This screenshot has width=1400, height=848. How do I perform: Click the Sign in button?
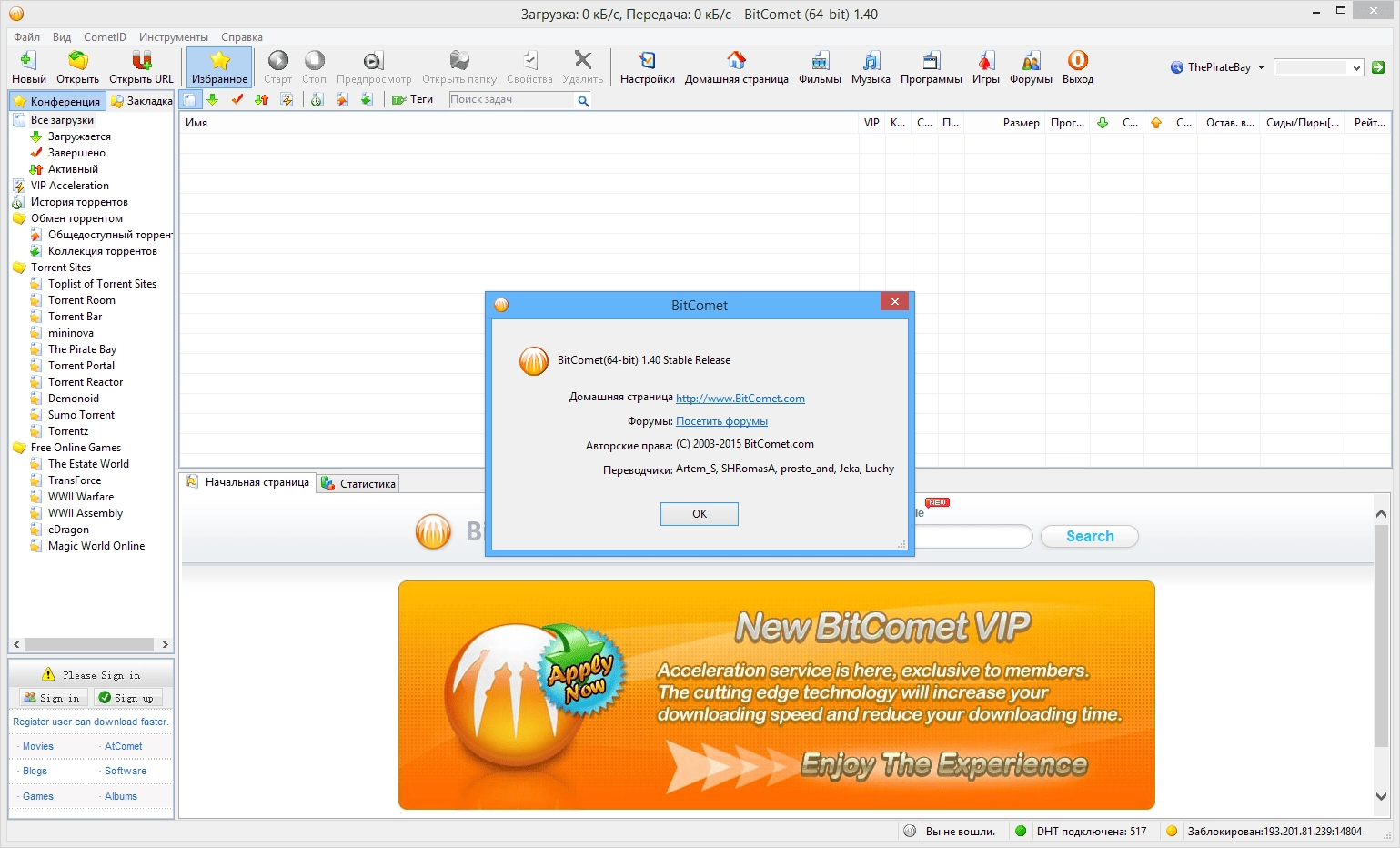point(52,698)
